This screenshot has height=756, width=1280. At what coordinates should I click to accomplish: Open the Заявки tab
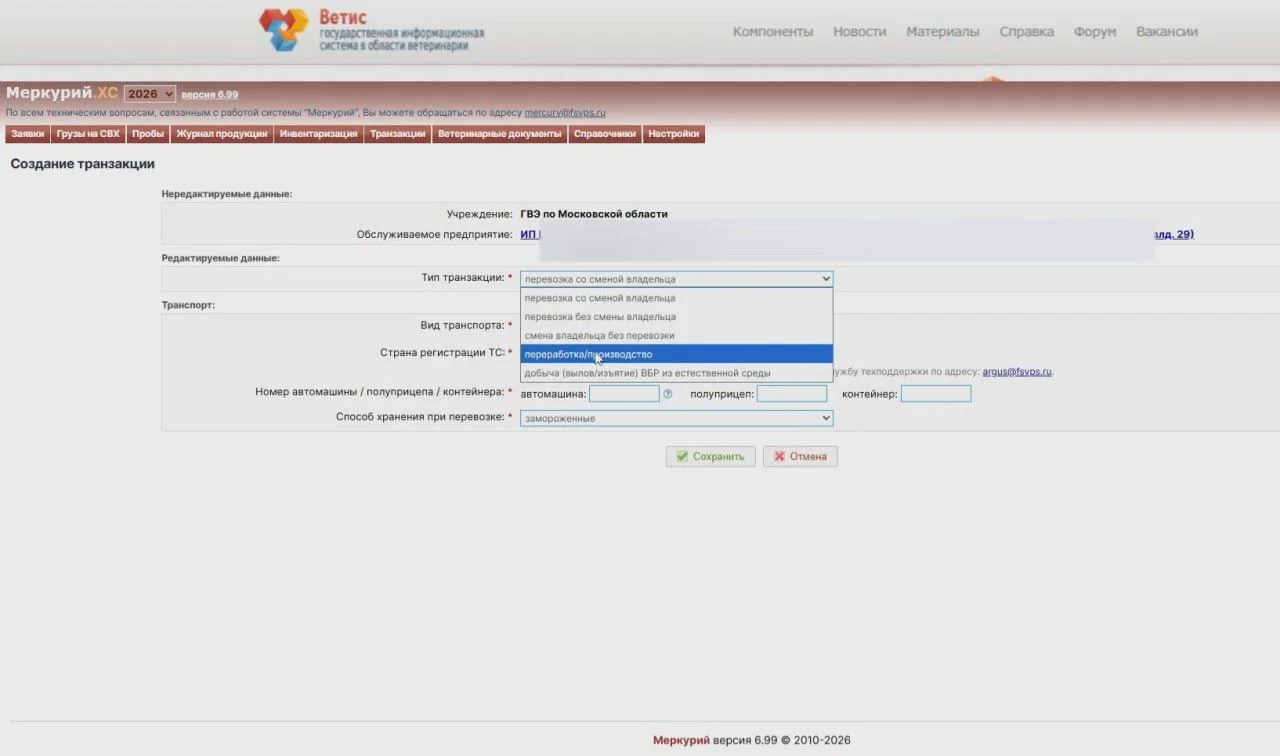[x=28, y=134]
